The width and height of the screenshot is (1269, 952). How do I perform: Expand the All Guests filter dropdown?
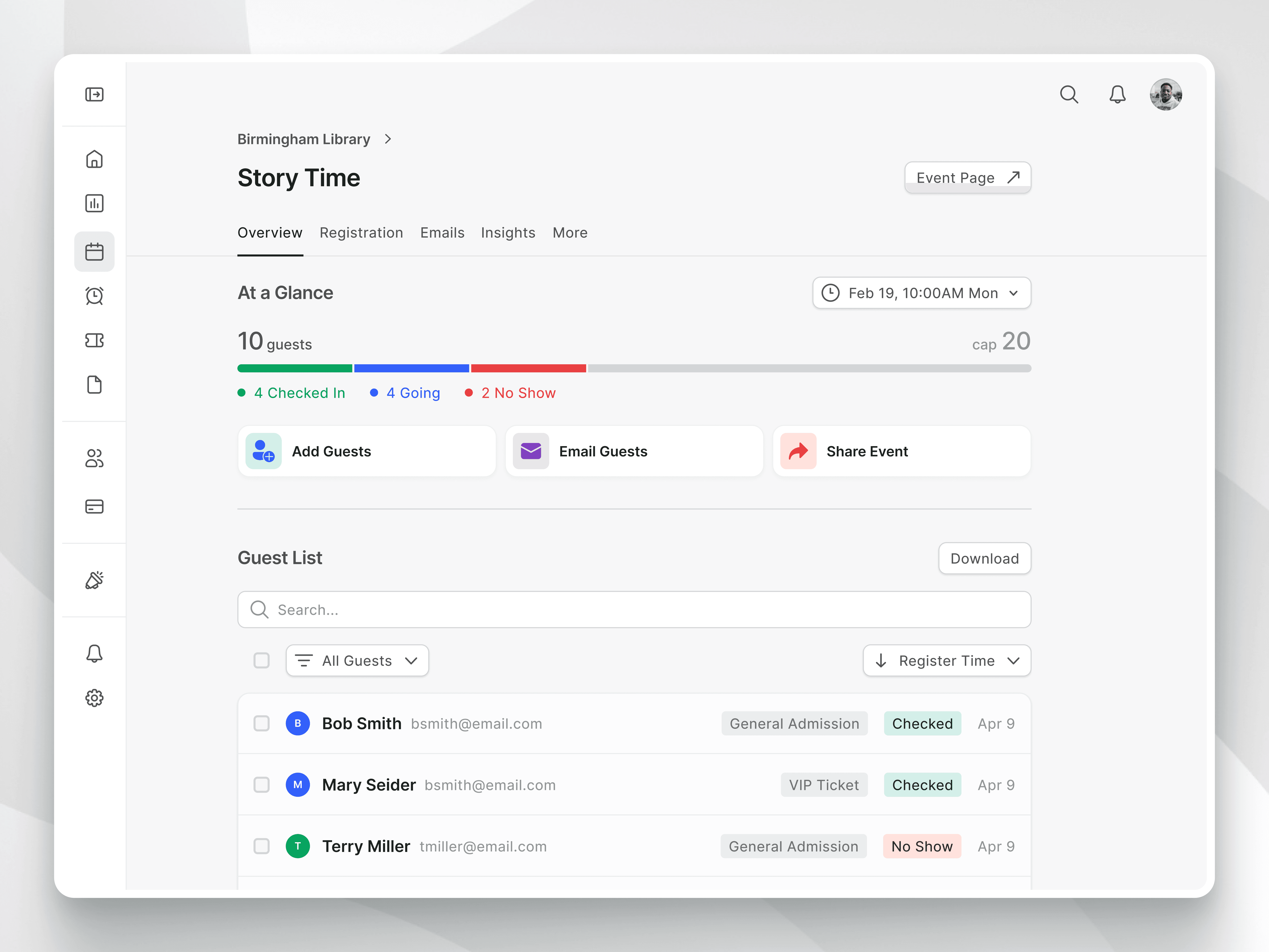pyautogui.click(x=357, y=661)
